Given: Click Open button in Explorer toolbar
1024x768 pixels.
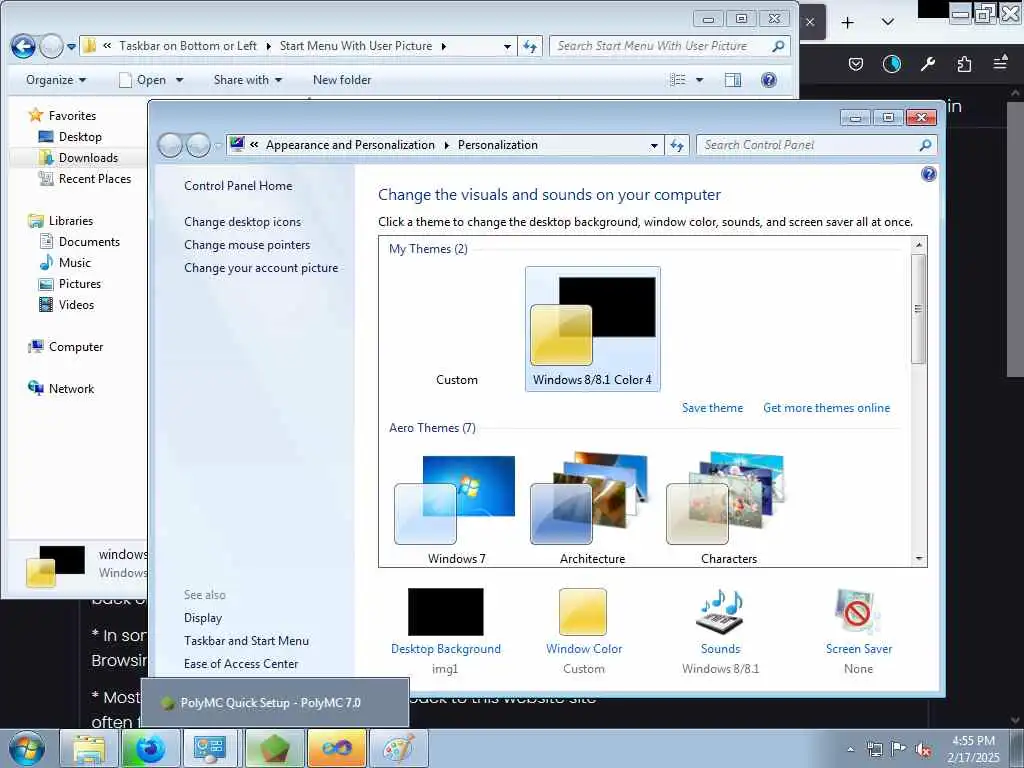Looking at the screenshot, I should pos(143,80).
